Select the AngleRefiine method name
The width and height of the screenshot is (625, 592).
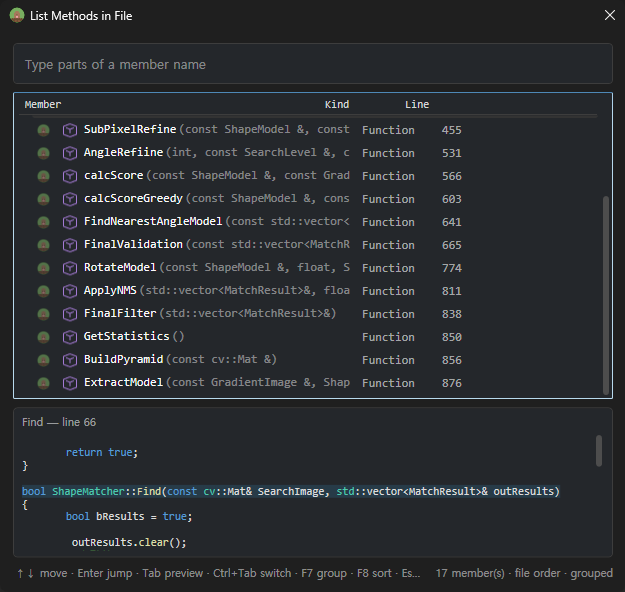coord(123,152)
